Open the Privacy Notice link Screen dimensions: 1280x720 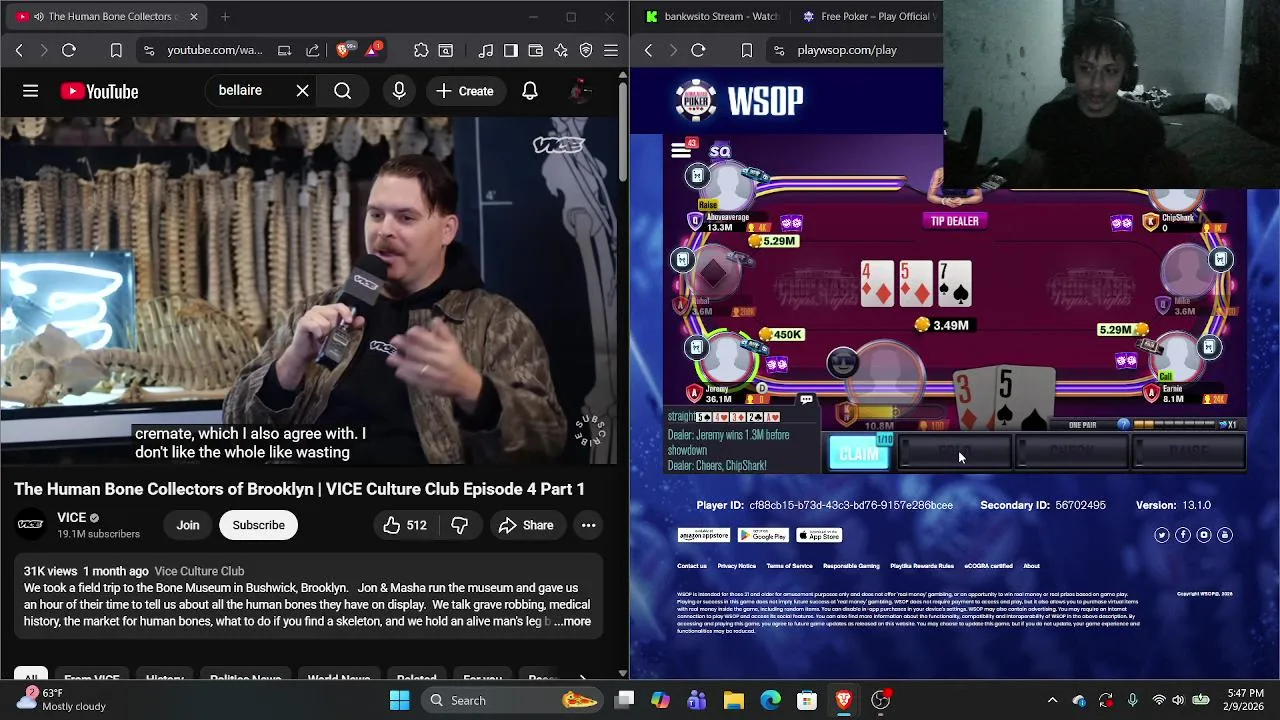(x=736, y=566)
